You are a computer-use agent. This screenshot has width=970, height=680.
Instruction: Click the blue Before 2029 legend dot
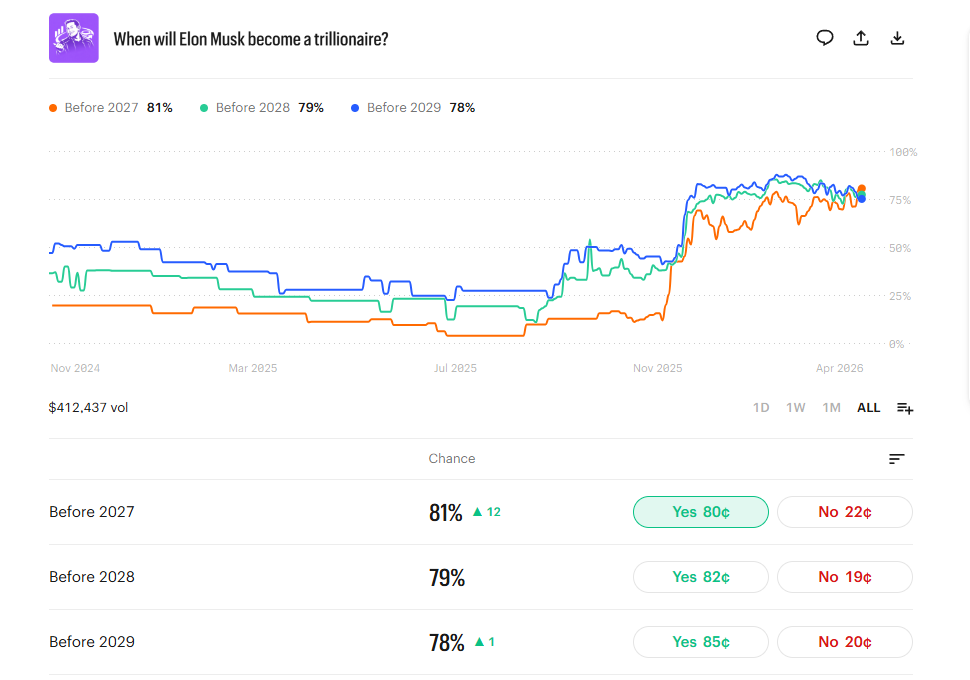[356, 108]
